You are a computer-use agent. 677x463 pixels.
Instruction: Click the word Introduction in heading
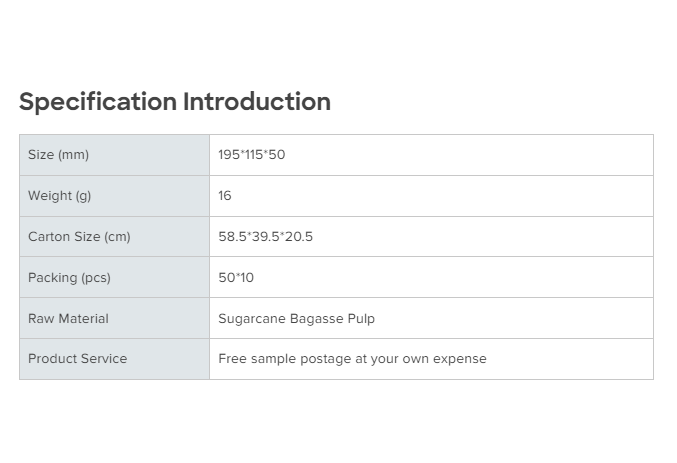pyautogui.click(x=257, y=102)
